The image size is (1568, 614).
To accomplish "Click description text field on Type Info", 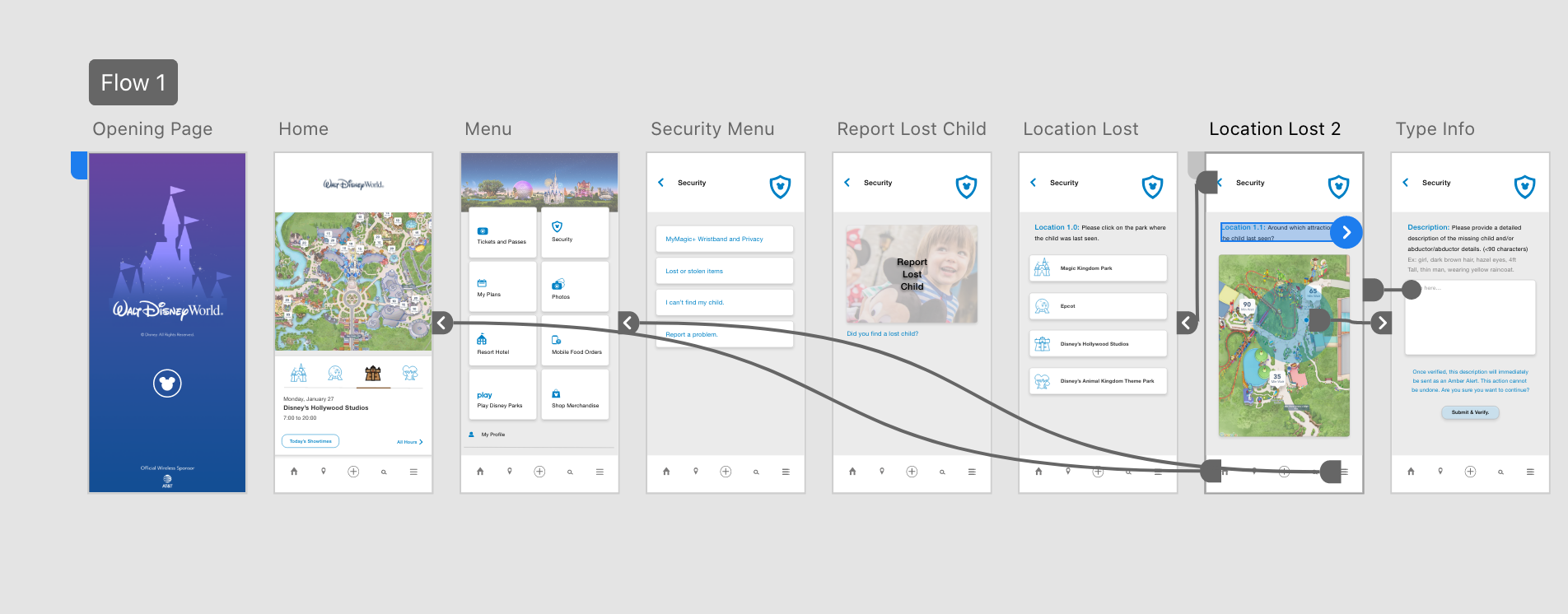I will pos(1470,318).
